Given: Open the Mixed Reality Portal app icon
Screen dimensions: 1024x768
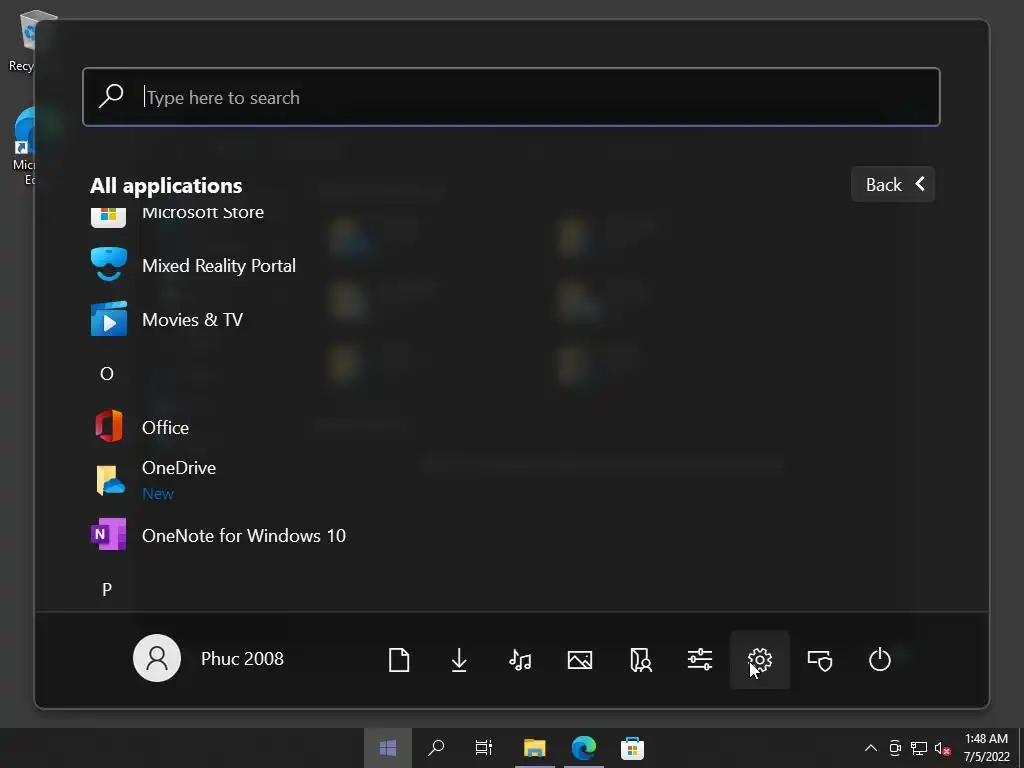Looking at the screenshot, I should [108, 264].
